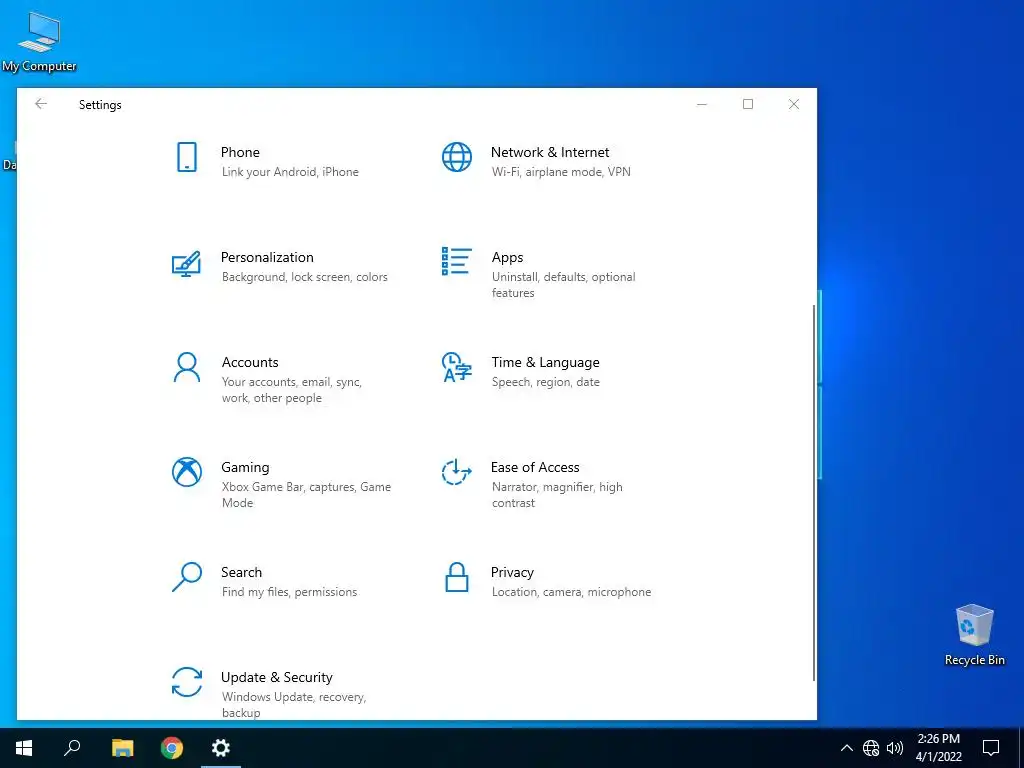Click 'Find my files, permissions' text
The width and height of the screenshot is (1024, 768).
point(289,592)
